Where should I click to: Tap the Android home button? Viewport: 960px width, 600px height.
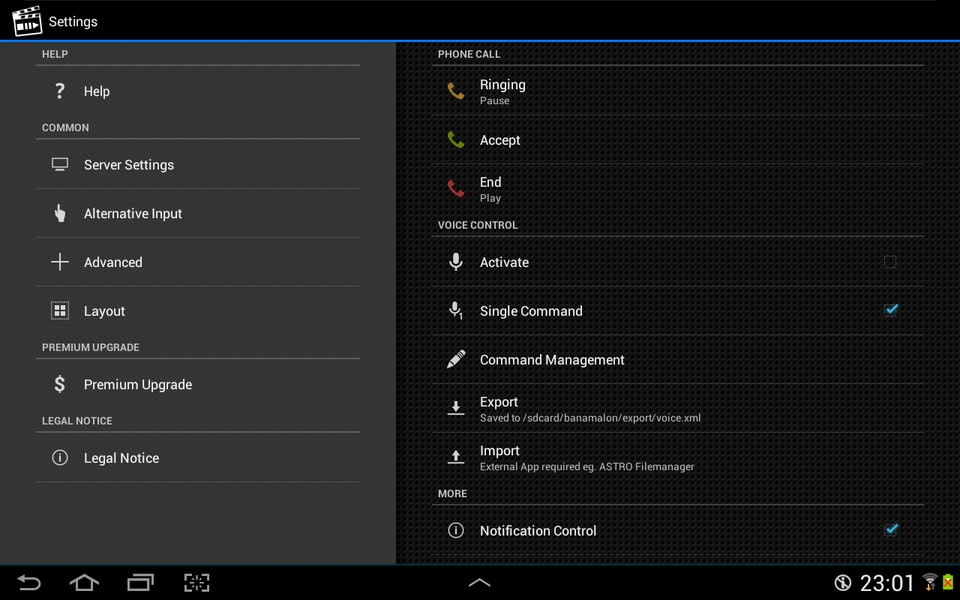pyautogui.click(x=84, y=582)
